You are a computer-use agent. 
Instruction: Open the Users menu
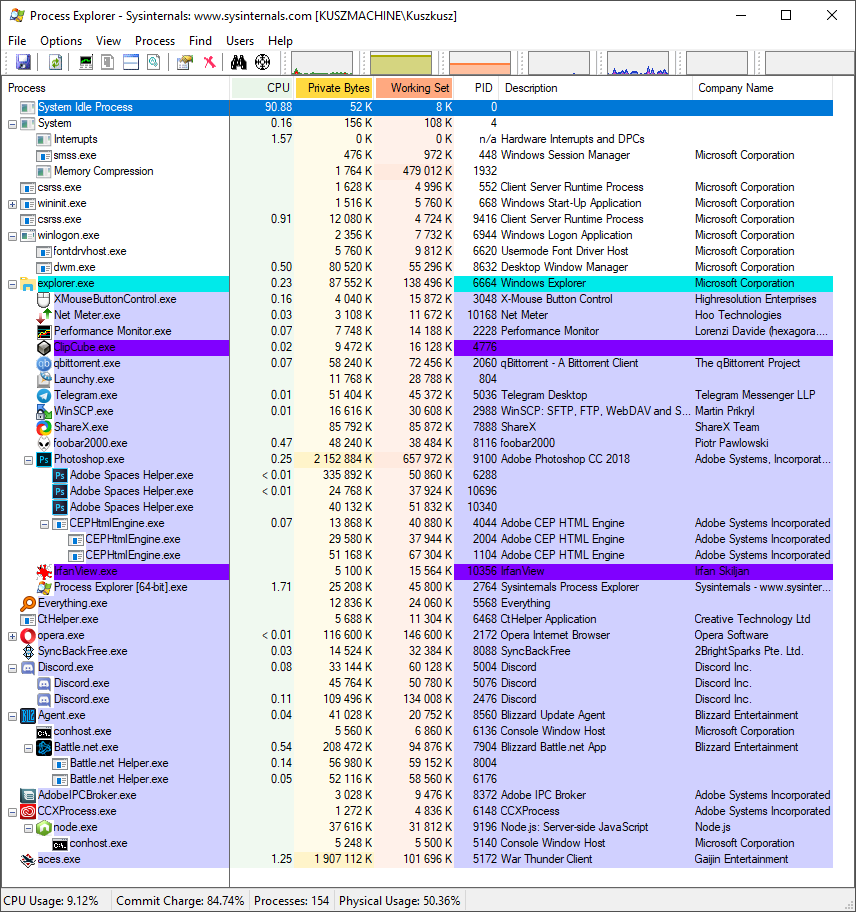coord(240,41)
